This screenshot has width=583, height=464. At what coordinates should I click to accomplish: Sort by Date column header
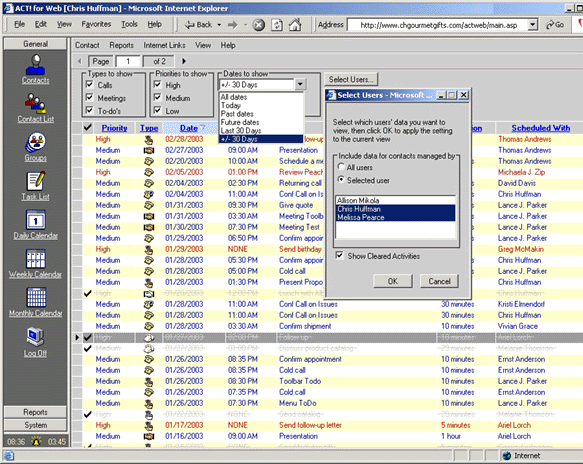(189, 128)
